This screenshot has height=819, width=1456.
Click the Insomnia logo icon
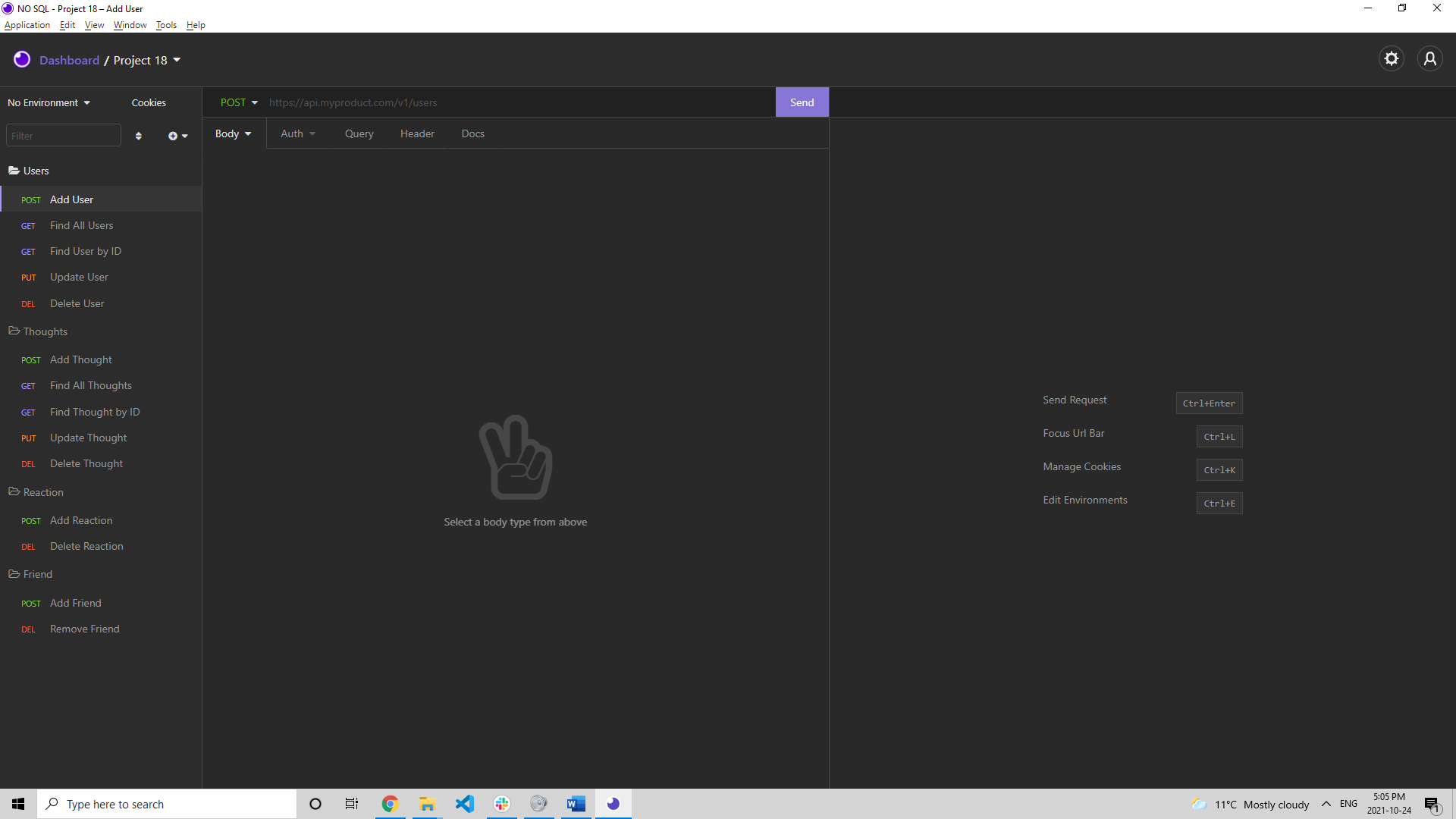[x=22, y=60]
